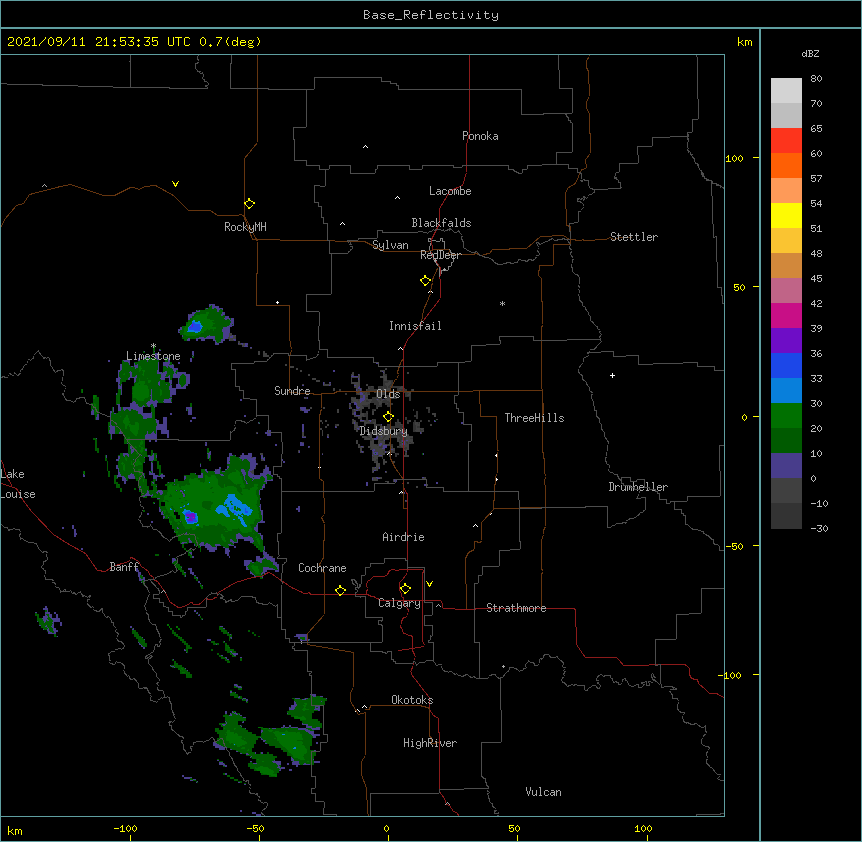Click the Sylvan label
Screen dimensions: 862x842
[x=390, y=245]
